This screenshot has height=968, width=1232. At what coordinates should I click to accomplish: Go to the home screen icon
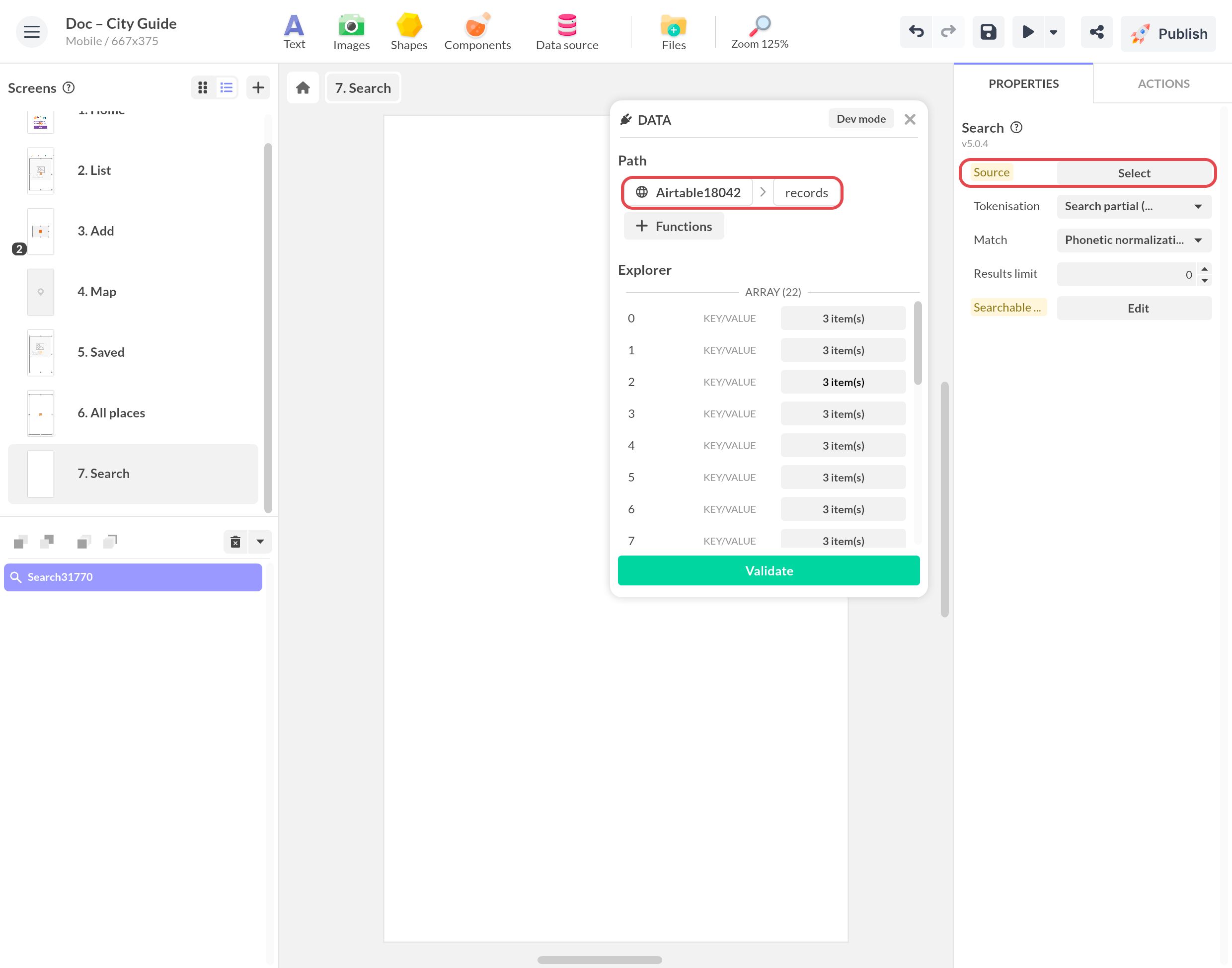pos(303,88)
